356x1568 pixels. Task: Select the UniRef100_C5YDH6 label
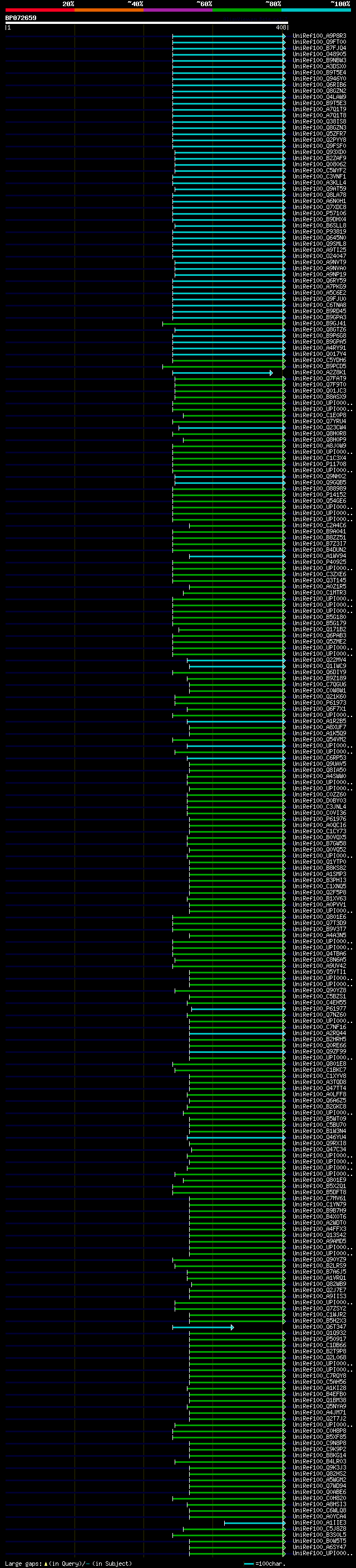click(319, 360)
